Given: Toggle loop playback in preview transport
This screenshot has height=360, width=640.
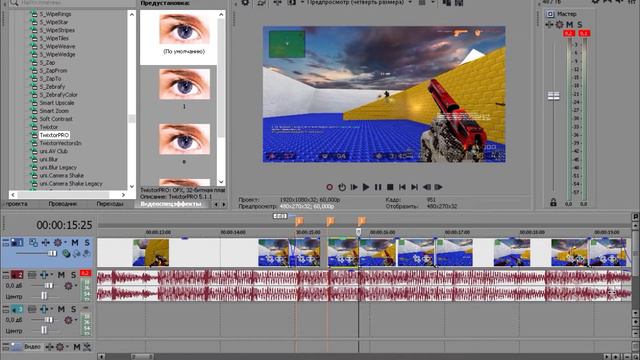Looking at the screenshot, I should (x=342, y=187).
